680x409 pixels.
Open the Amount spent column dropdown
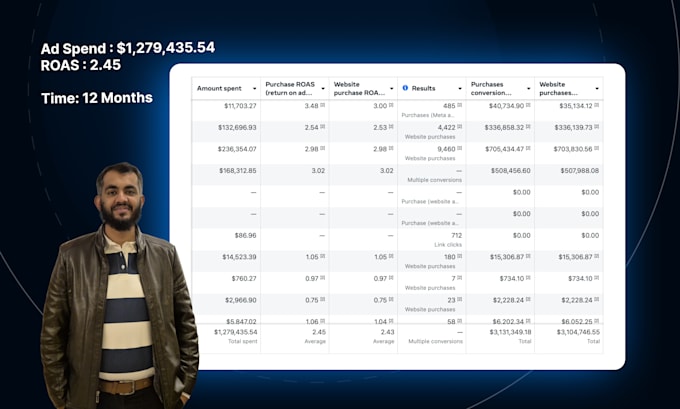(x=255, y=88)
